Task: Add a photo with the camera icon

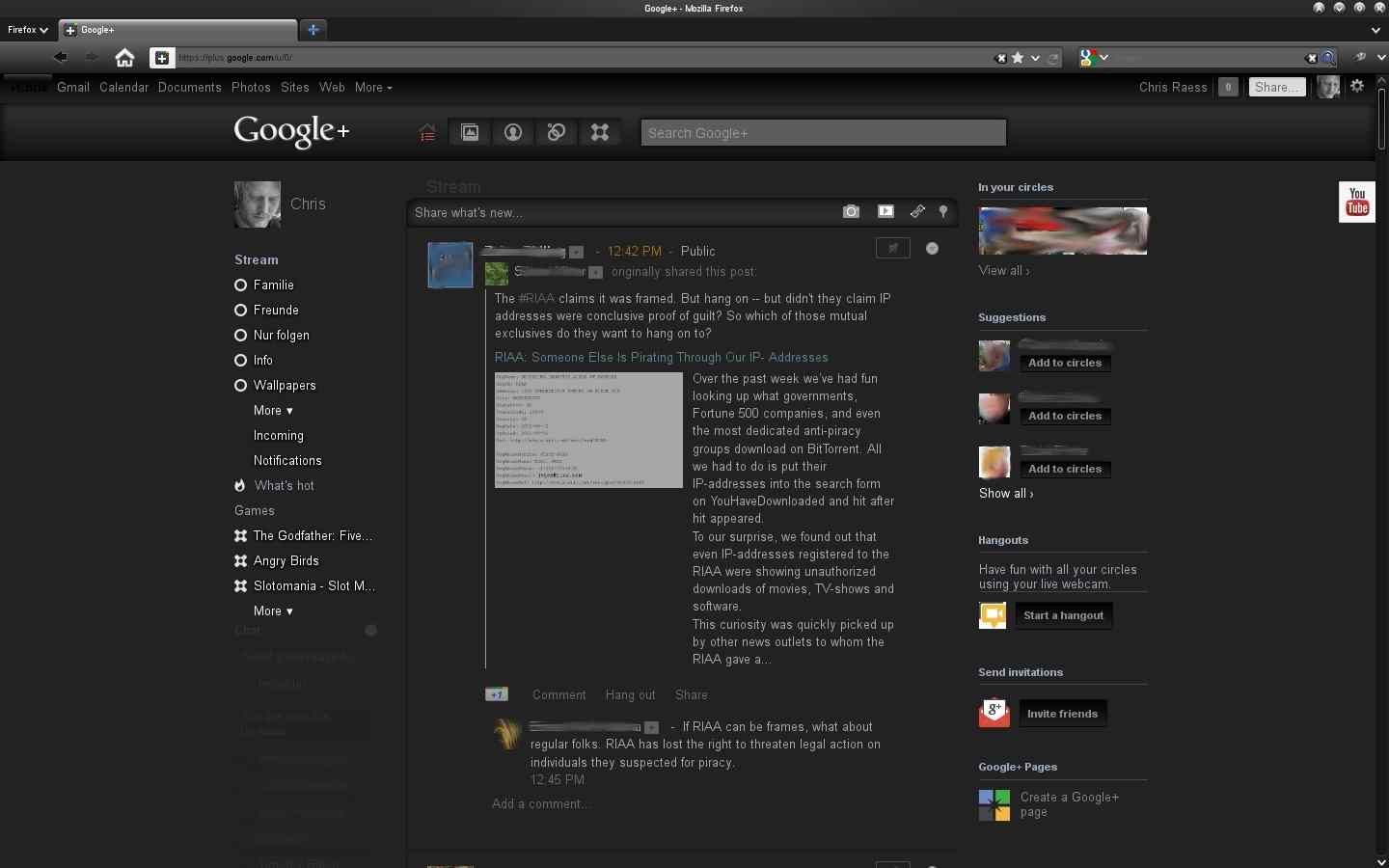Action: 851,211
